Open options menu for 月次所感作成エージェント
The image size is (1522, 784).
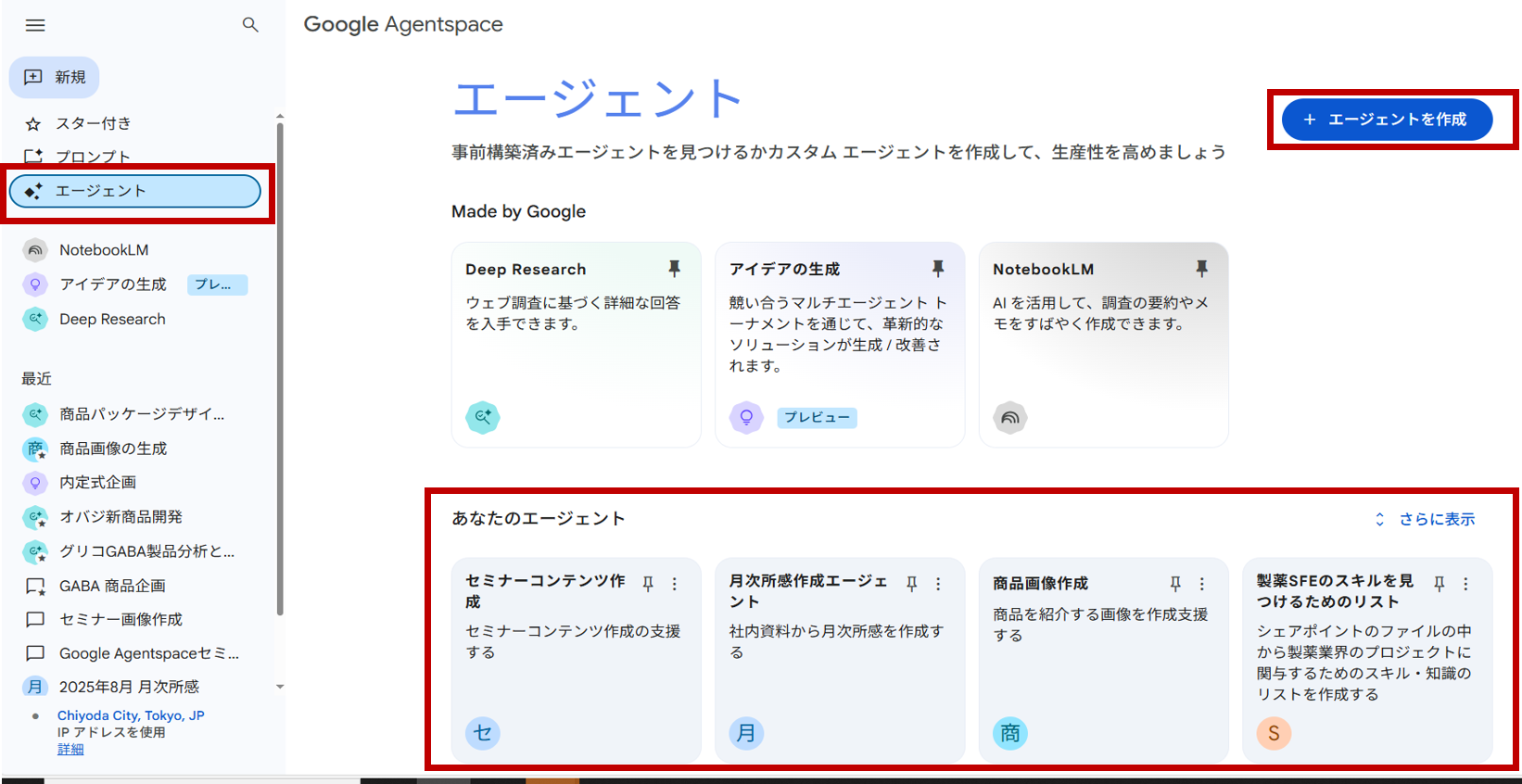click(938, 584)
